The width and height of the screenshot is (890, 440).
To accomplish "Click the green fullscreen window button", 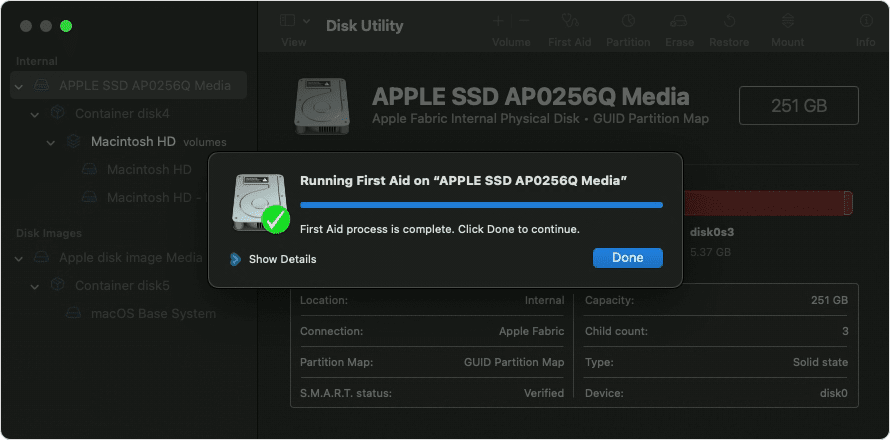I will pyautogui.click(x=66, y=25).
